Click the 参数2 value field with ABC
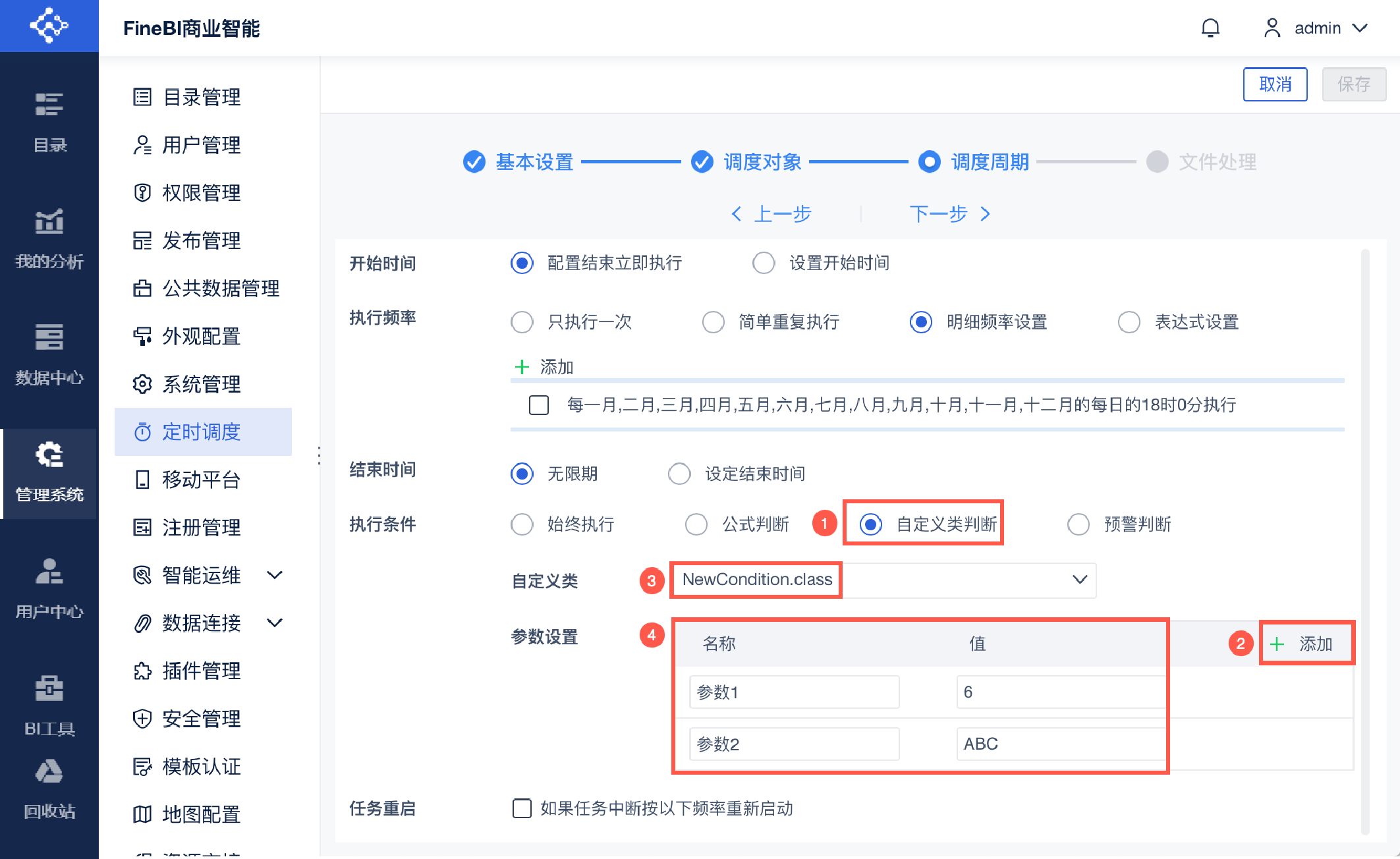The width and height of the screenshot is (1400, 859). 1059,744
